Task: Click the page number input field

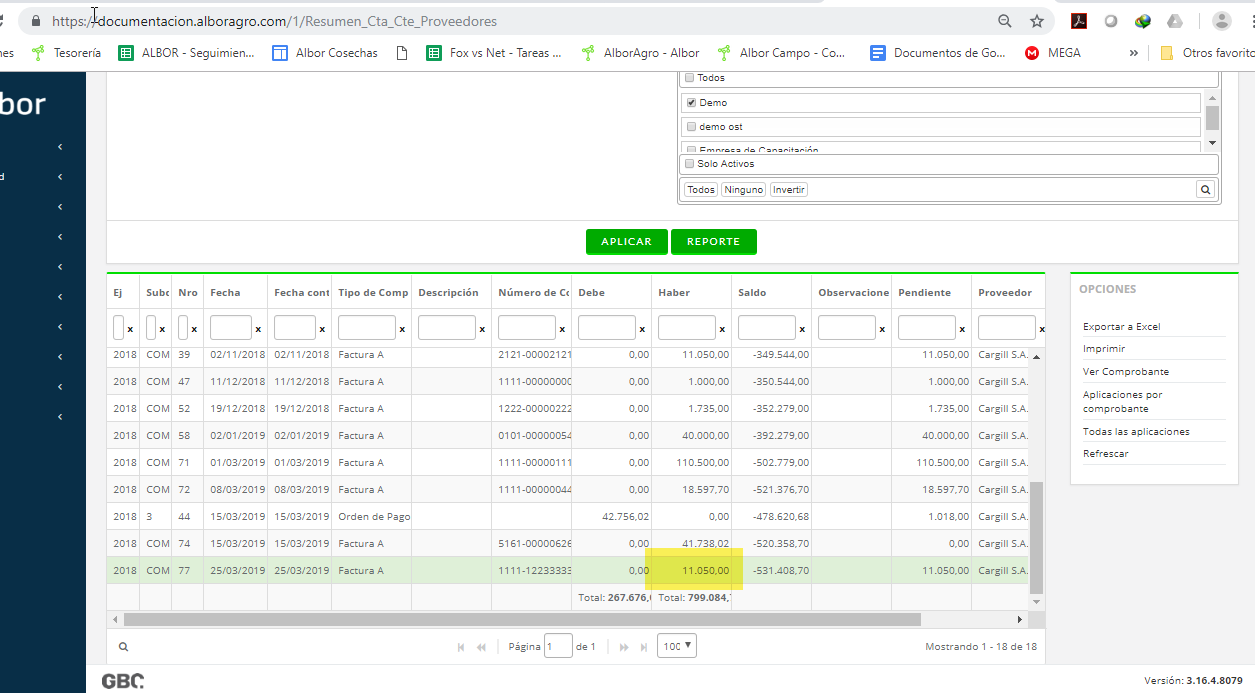Action: click(558, 646)
